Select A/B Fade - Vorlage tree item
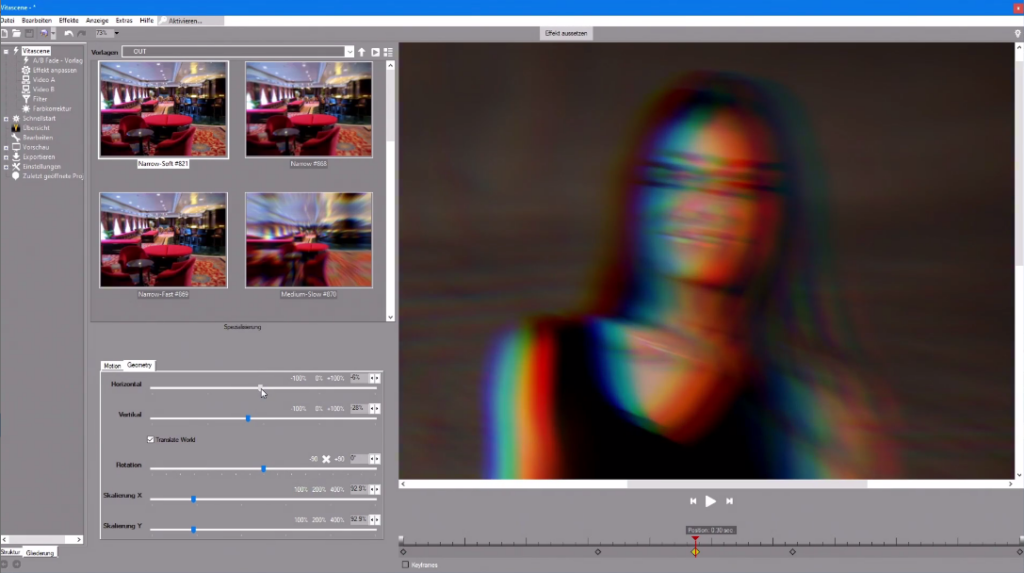1024x573 pixels. point(57,61)
